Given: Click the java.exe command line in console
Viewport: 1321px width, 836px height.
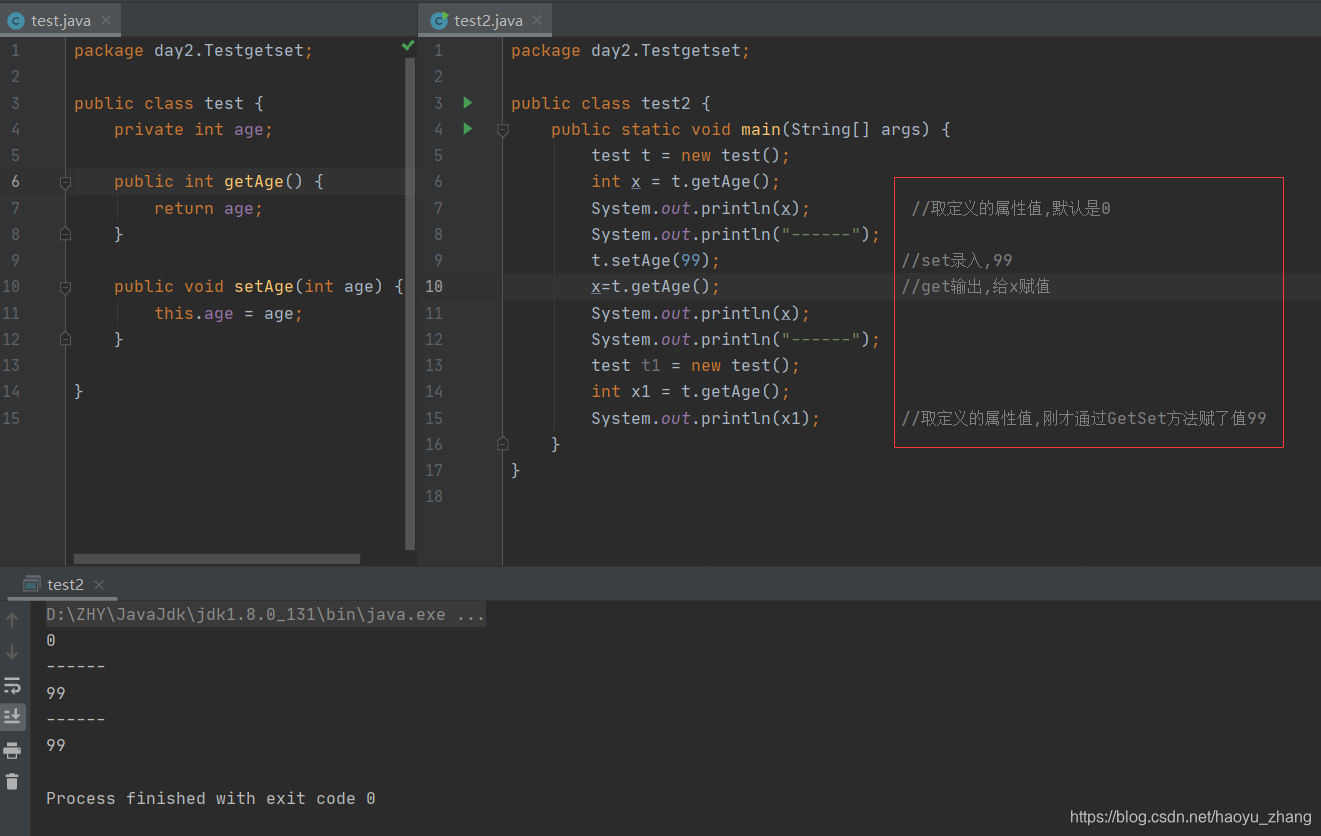Looking at the screenshot, I should (x=265, y=615).
